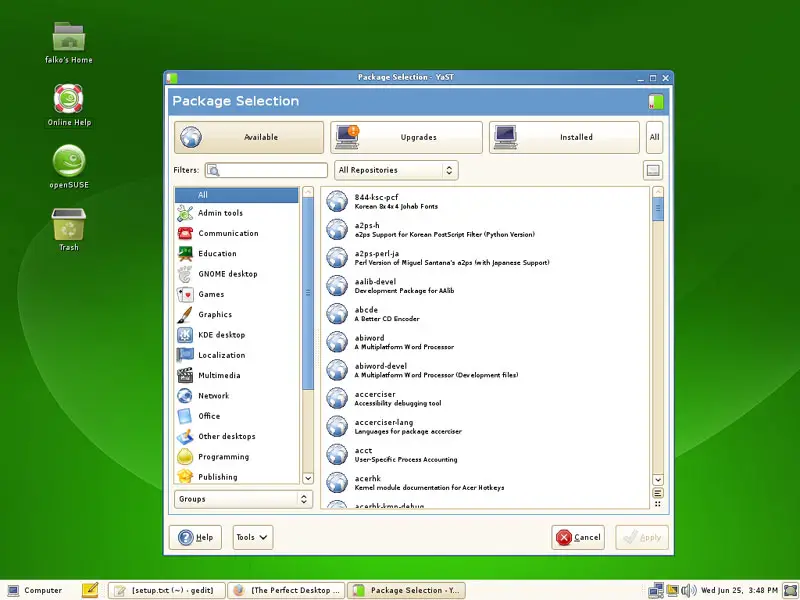Viewport: 800px width, 600px height.
Task: Open the Tools dropdown menu
Action: point(253,537)
